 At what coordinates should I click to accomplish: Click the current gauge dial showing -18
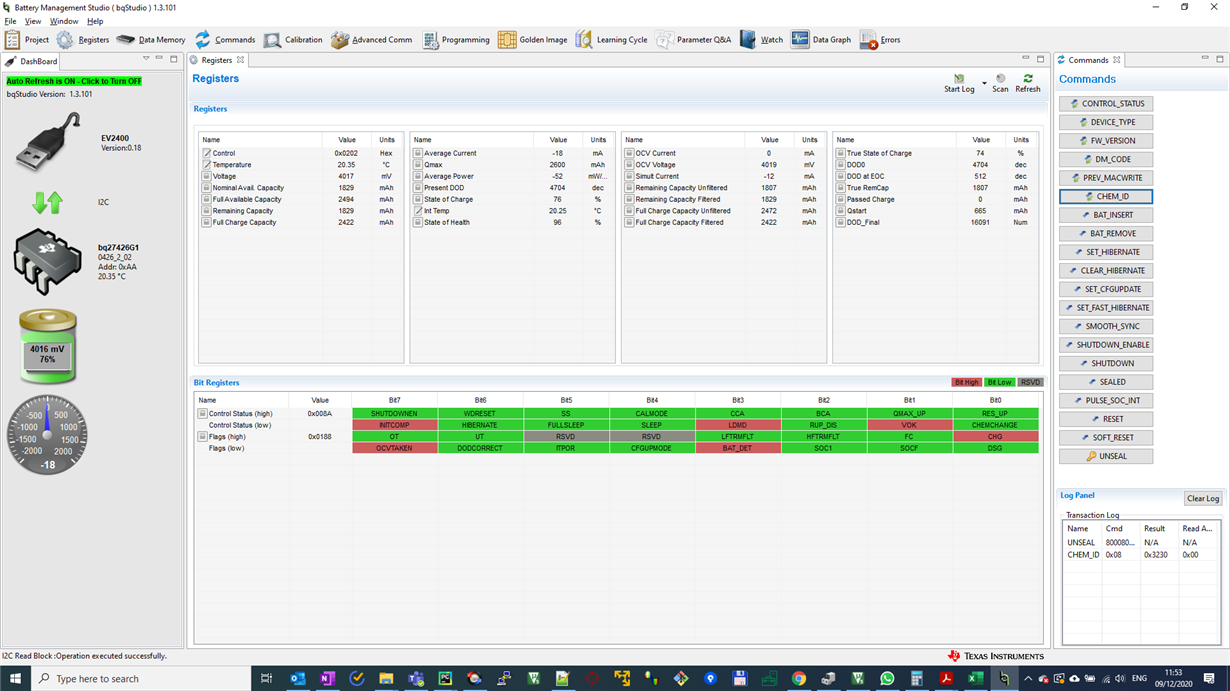tap(47, 434)
